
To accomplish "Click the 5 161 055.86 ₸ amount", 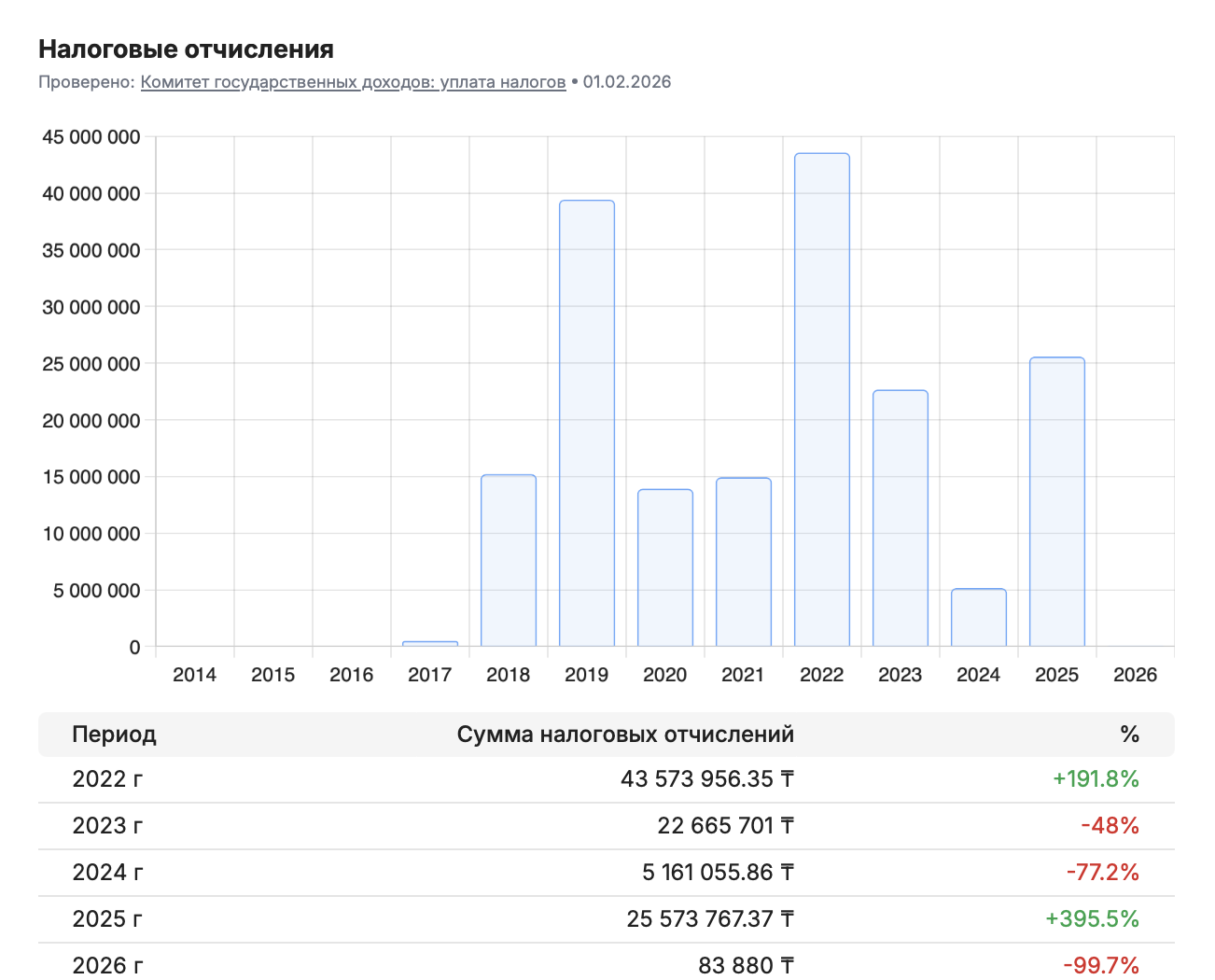I will [x=718, y=873].
